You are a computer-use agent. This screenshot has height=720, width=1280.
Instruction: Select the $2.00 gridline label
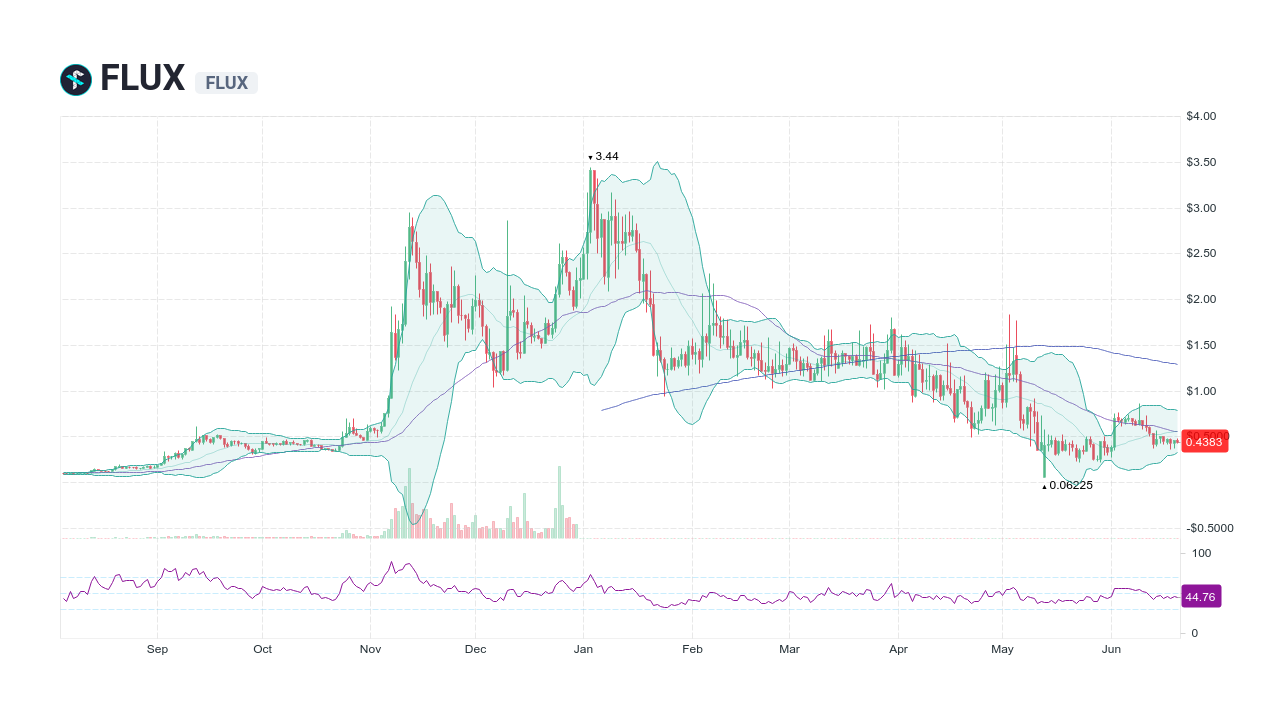1201,299
